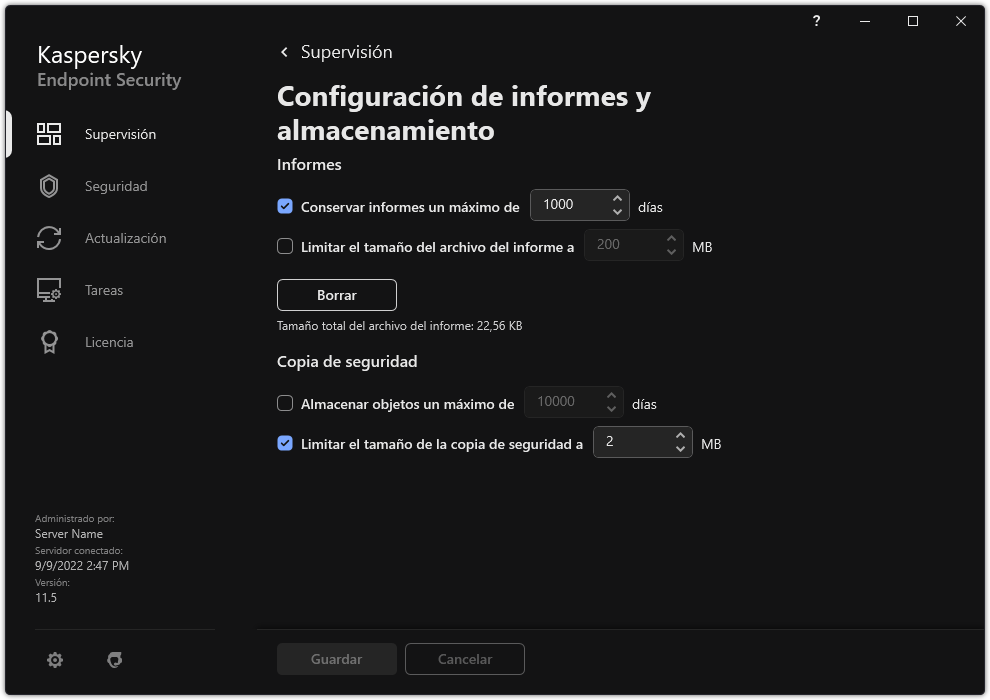Image resolution: width=990 pixels, height=700 pixels.
Task: Enable Limitar el tamaño del archivo del informe
Action: tap(284, 246)
